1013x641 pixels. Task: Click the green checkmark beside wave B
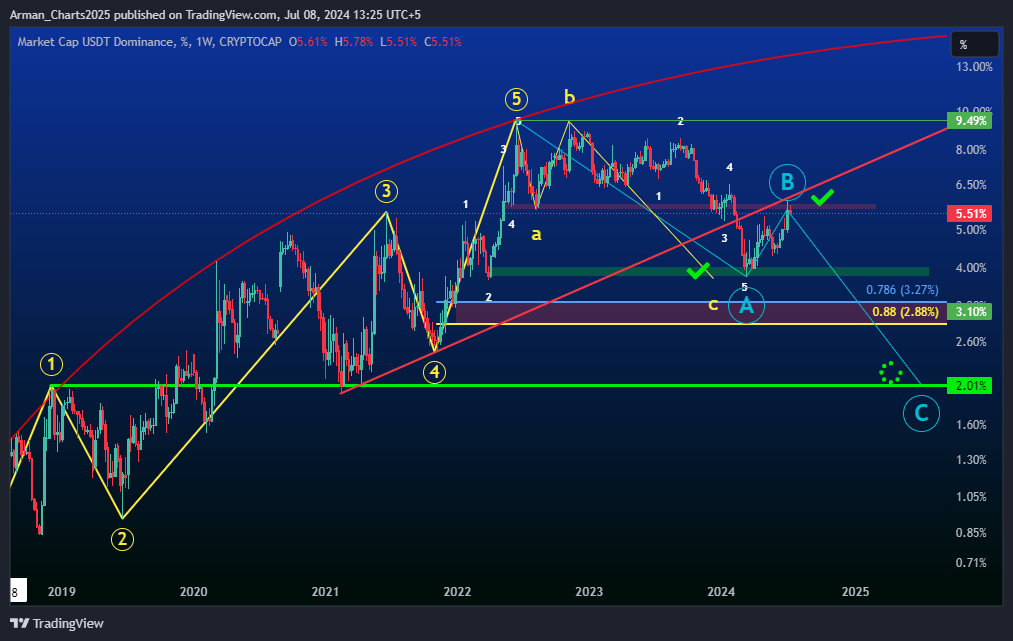(x=822, y=198)
